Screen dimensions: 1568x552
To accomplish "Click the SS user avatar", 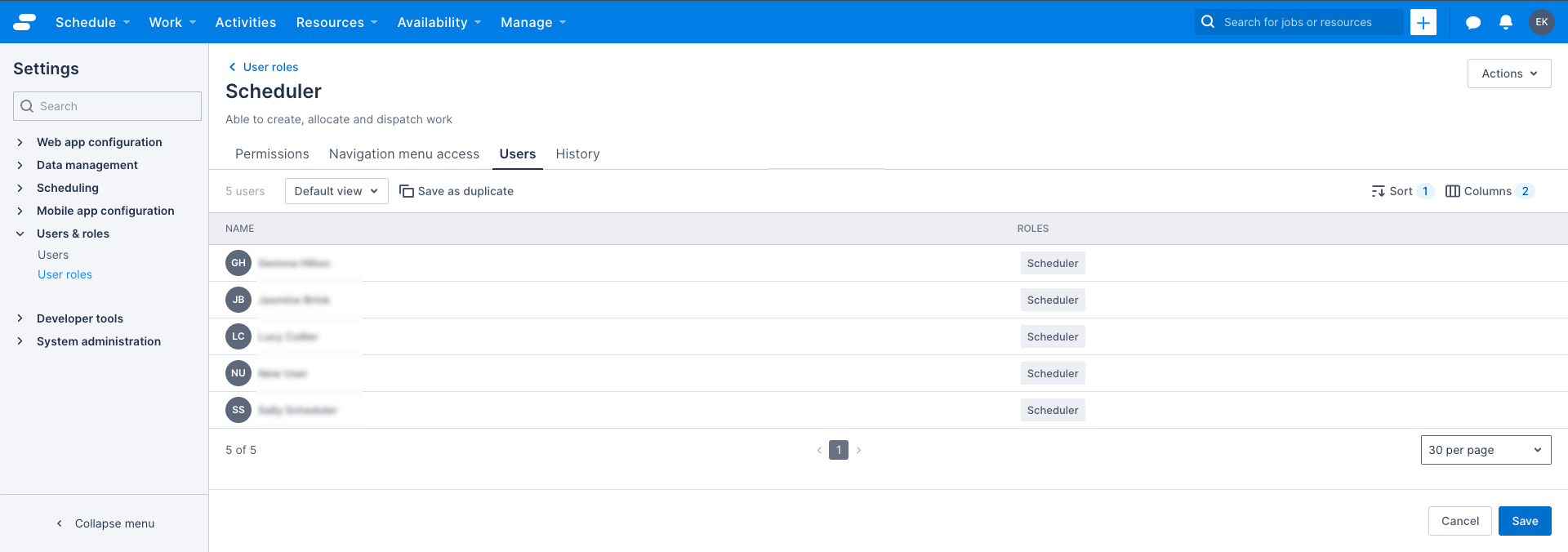I will click(x=238, y=410).
